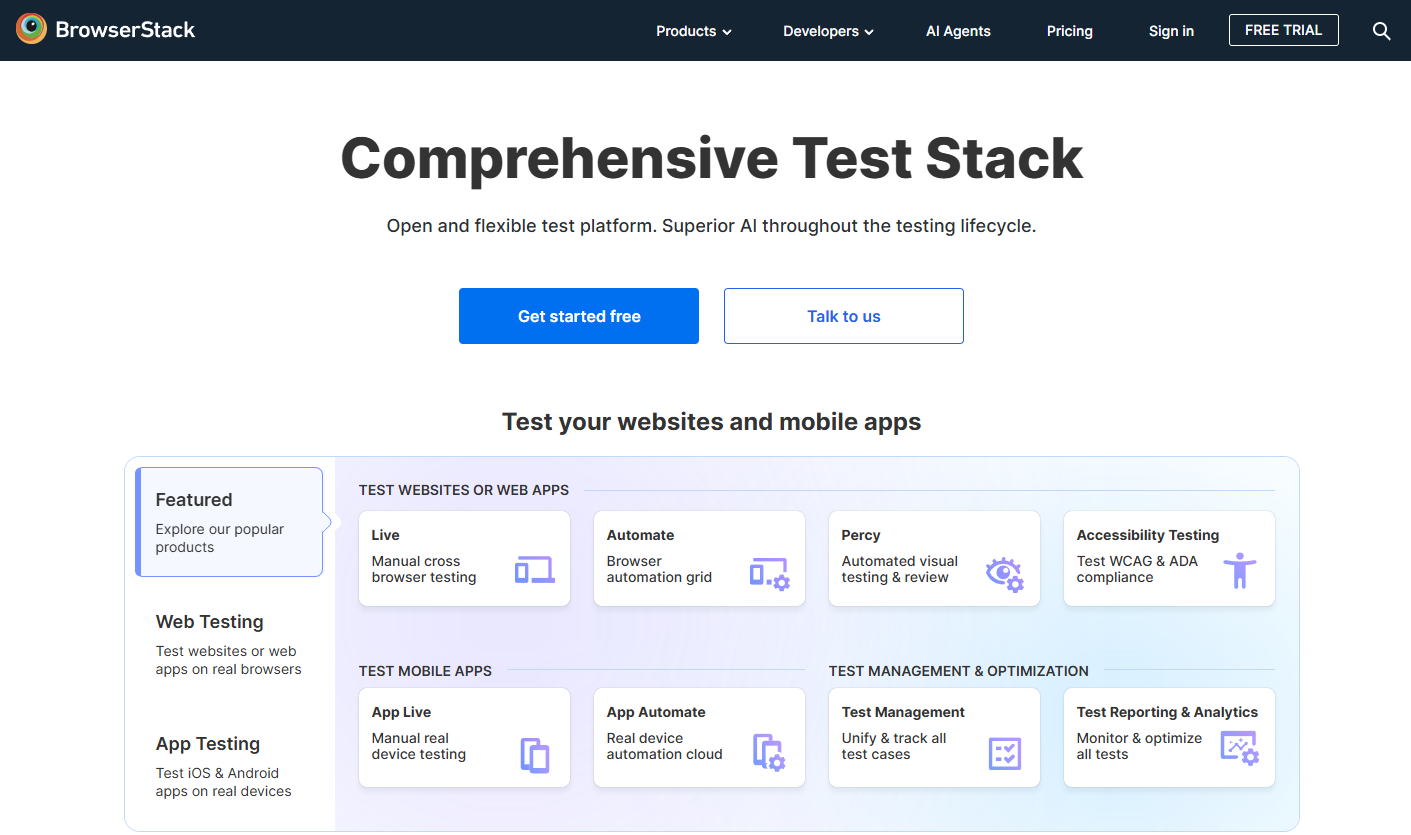Click the Sign in link
1411x835 pixels.
tap(1171, 31)
